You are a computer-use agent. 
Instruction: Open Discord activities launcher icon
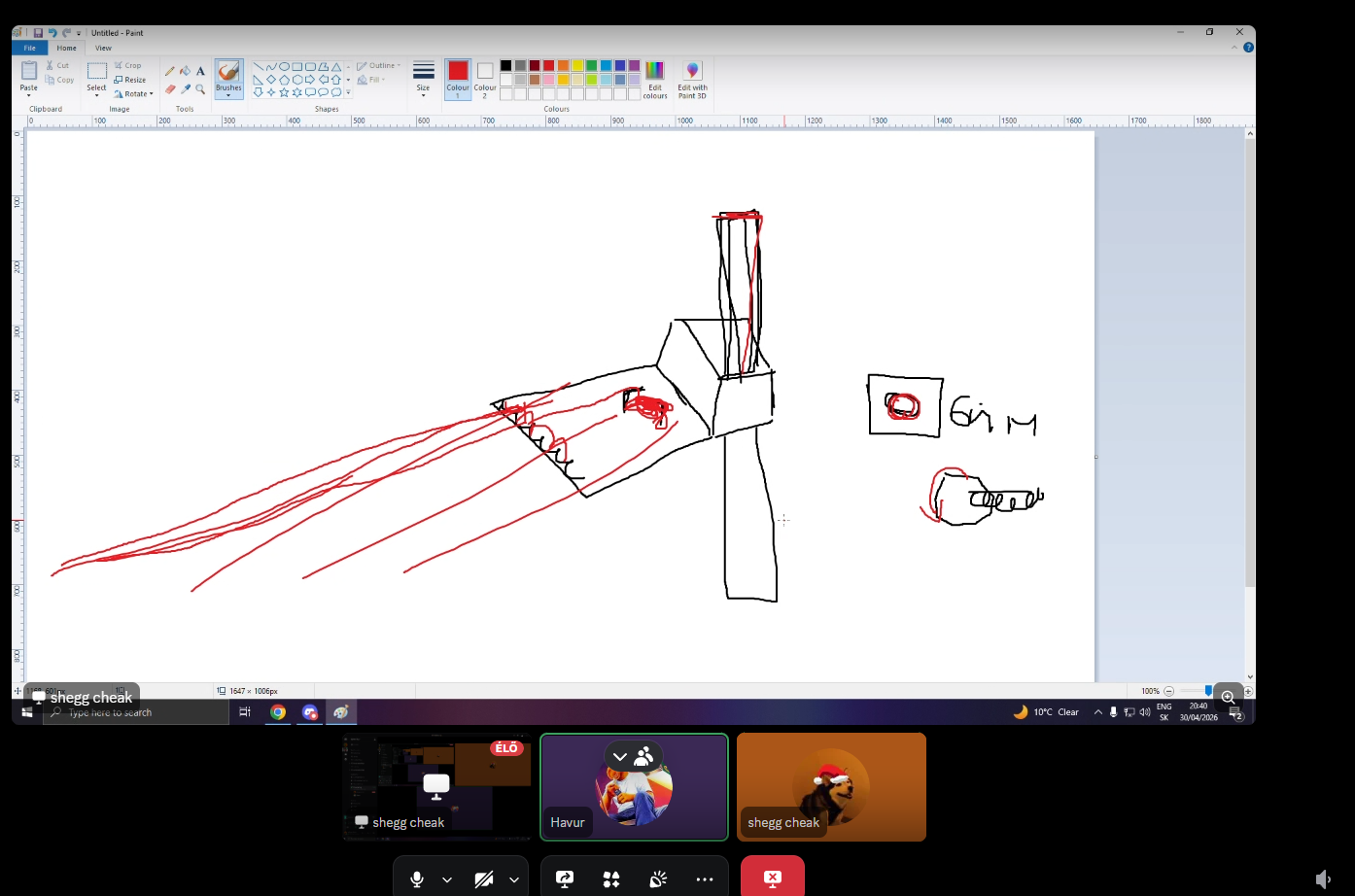coord(611,879)
